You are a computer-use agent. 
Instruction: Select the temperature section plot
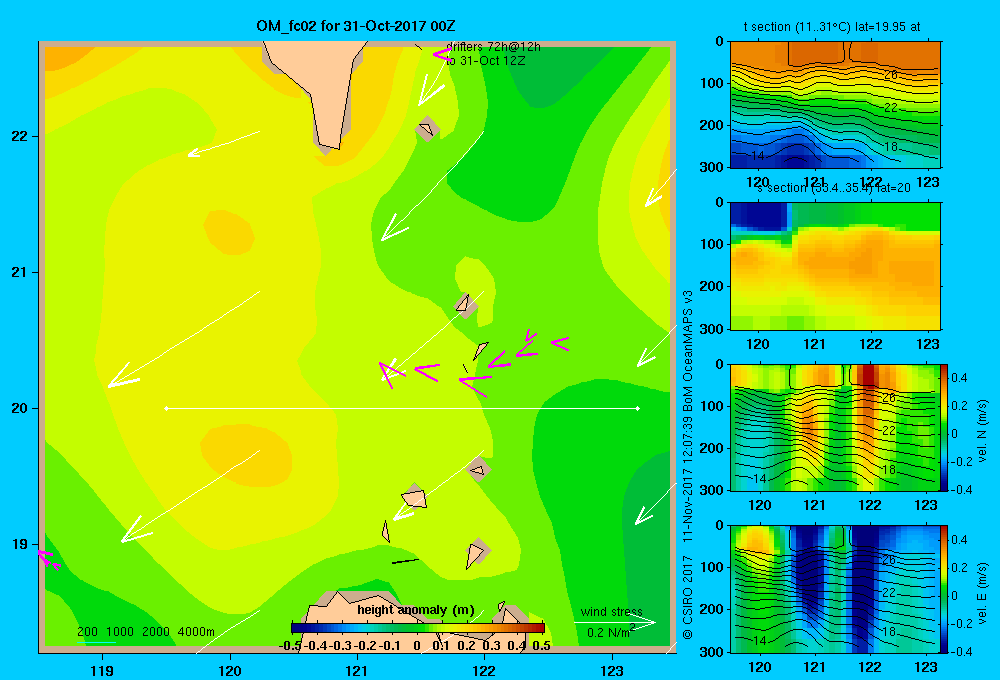pyautogui.click(x=835, y=105)
